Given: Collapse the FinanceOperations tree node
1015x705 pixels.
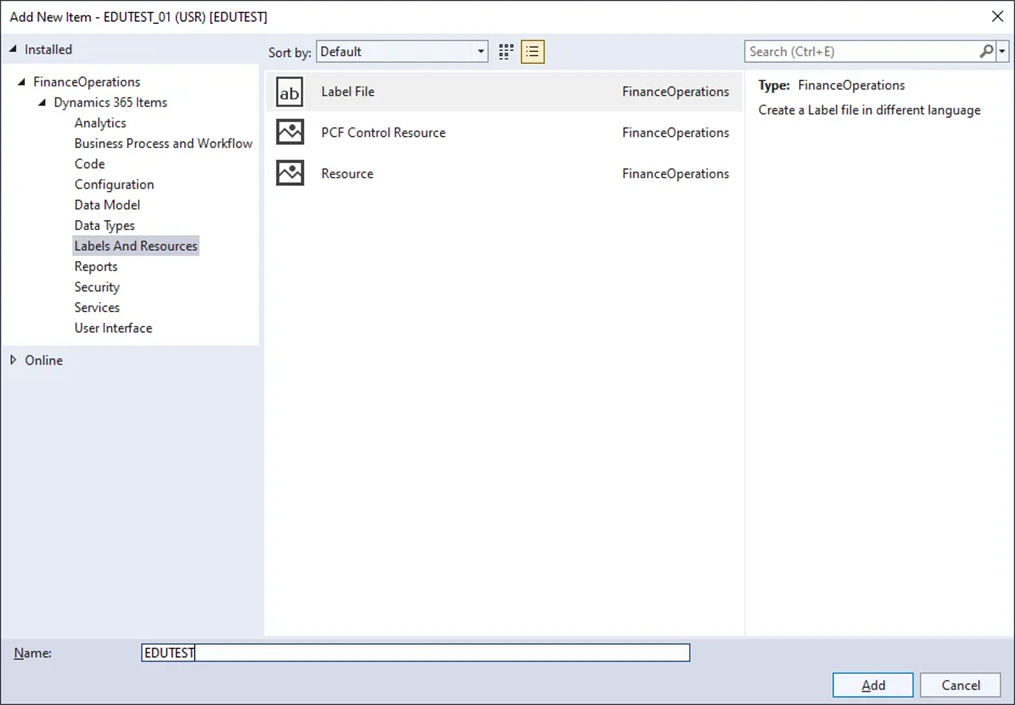Looking at the screenshot, I should [x=22, y=82].
